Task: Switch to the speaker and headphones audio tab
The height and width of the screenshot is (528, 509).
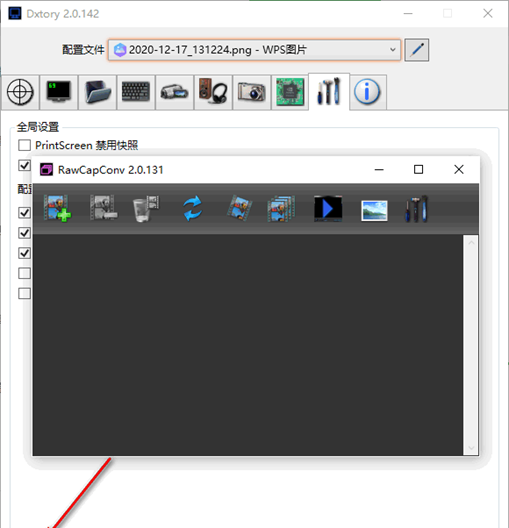Action: 213,92
